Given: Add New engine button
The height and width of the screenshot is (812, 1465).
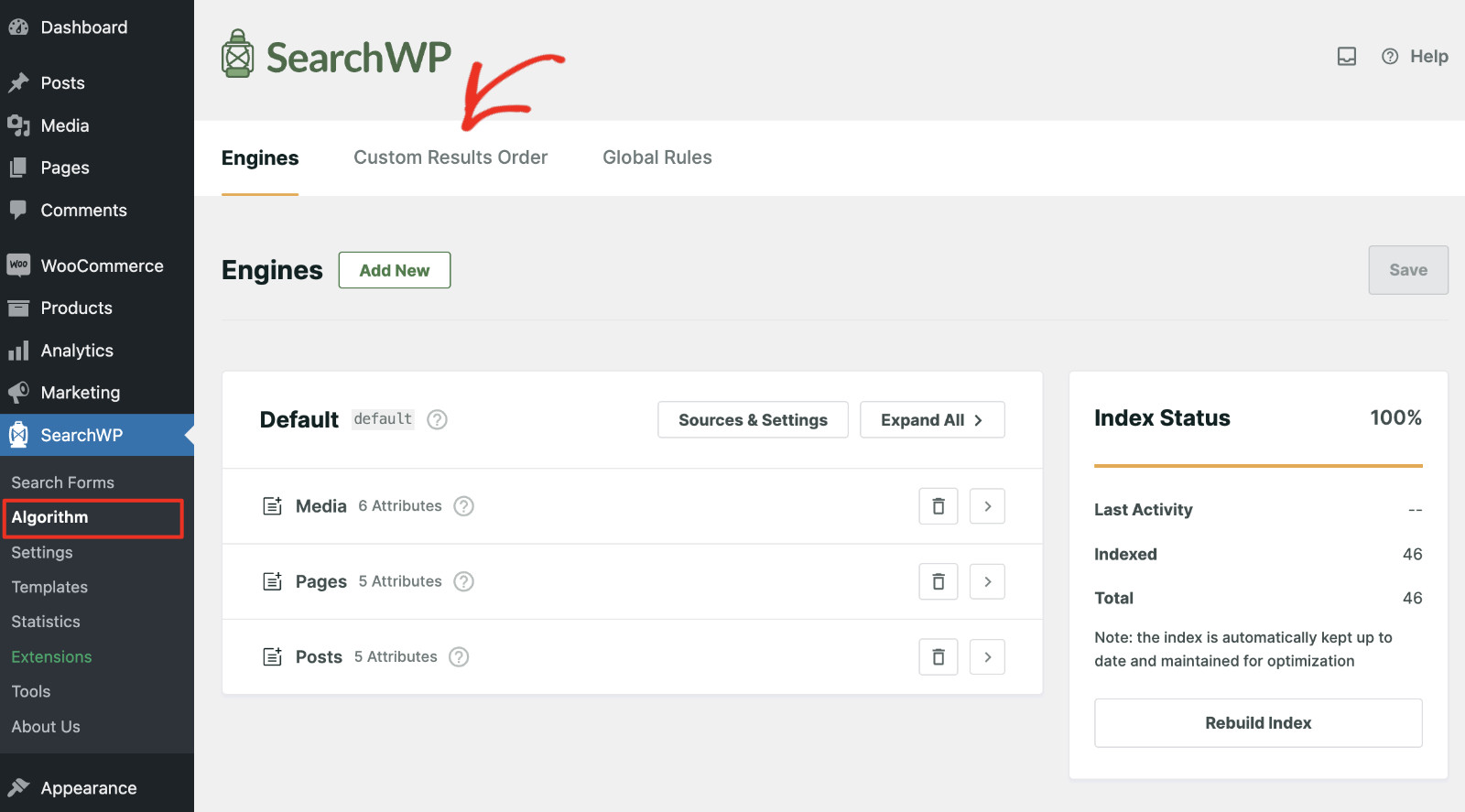Looking at the screenshot, I should (x=395, y=270).
